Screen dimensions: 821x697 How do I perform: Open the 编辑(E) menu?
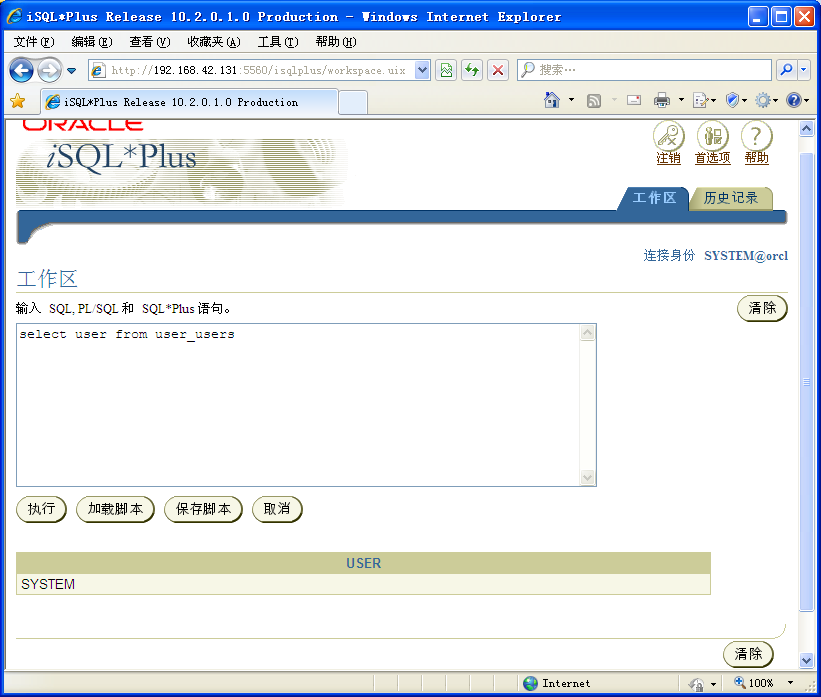(92, 42)
